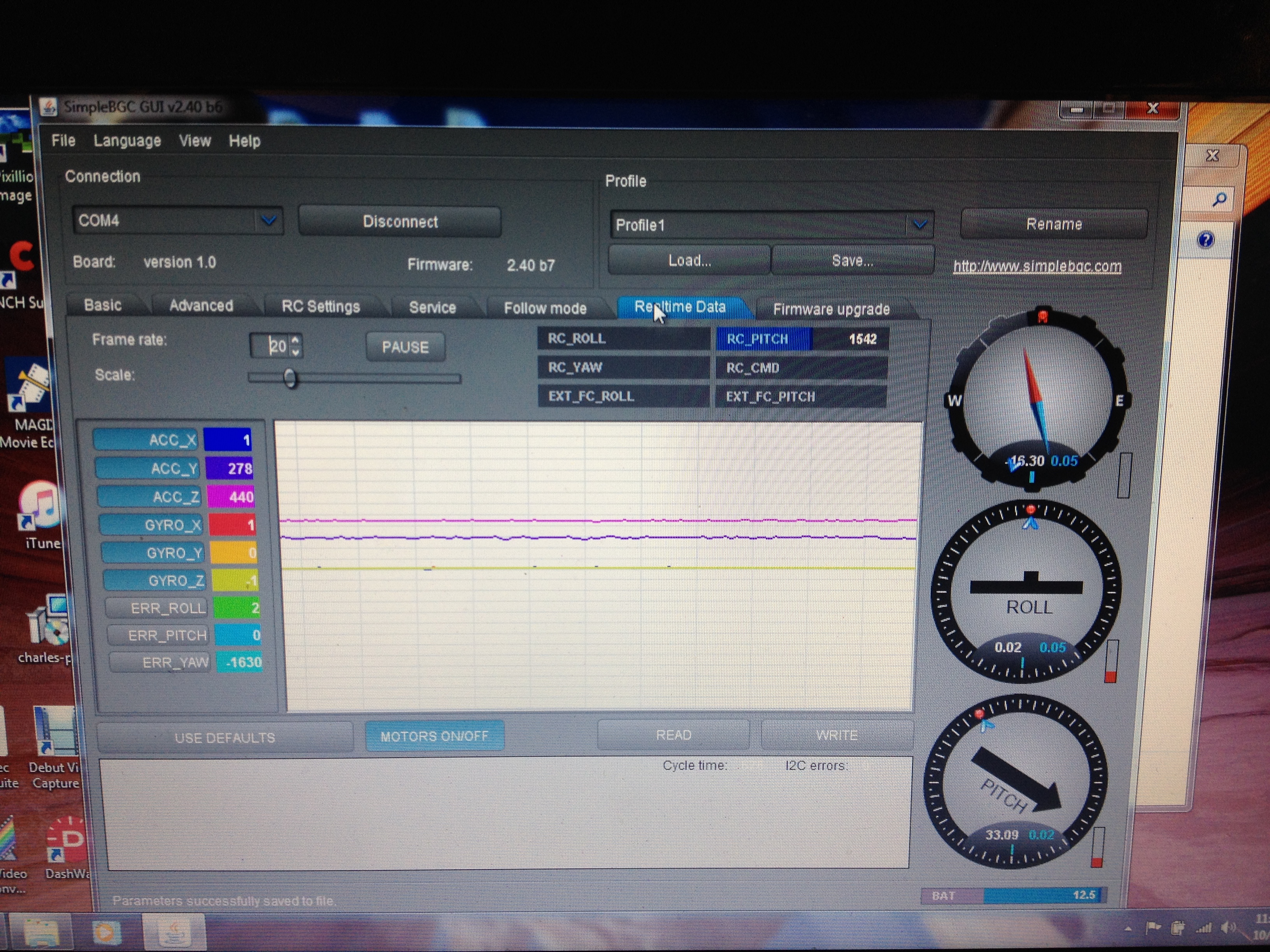Click the PITCH angle gauge

click(1015, 782)
